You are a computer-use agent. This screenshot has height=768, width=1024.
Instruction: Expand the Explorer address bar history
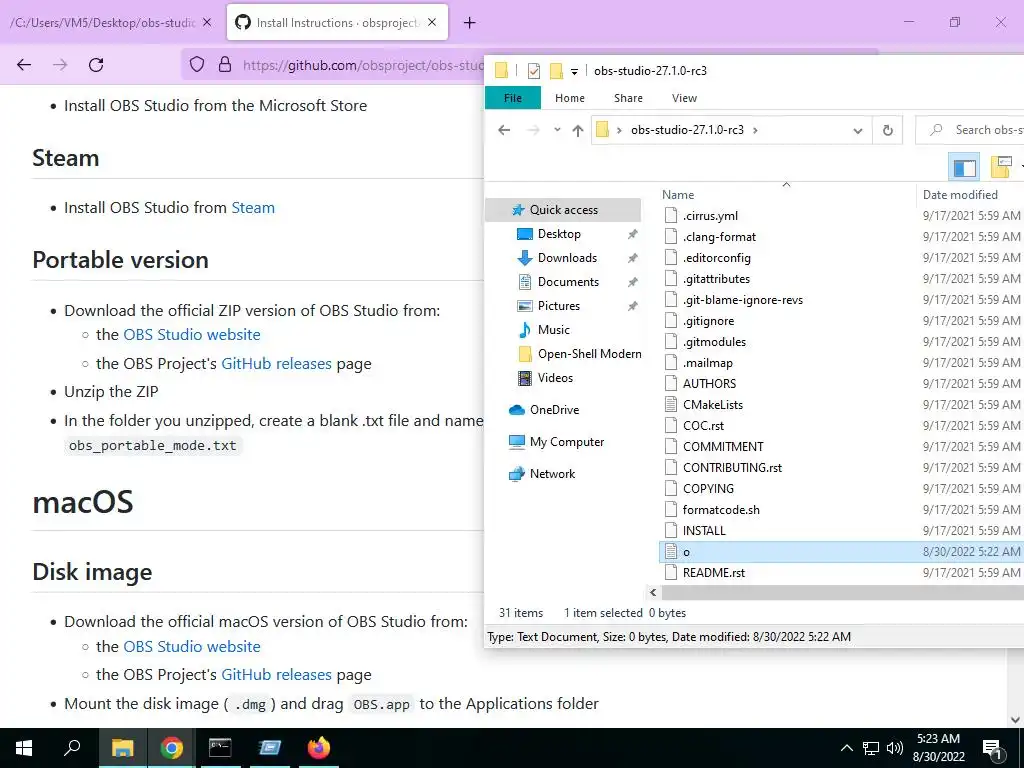tap(858, 131)
